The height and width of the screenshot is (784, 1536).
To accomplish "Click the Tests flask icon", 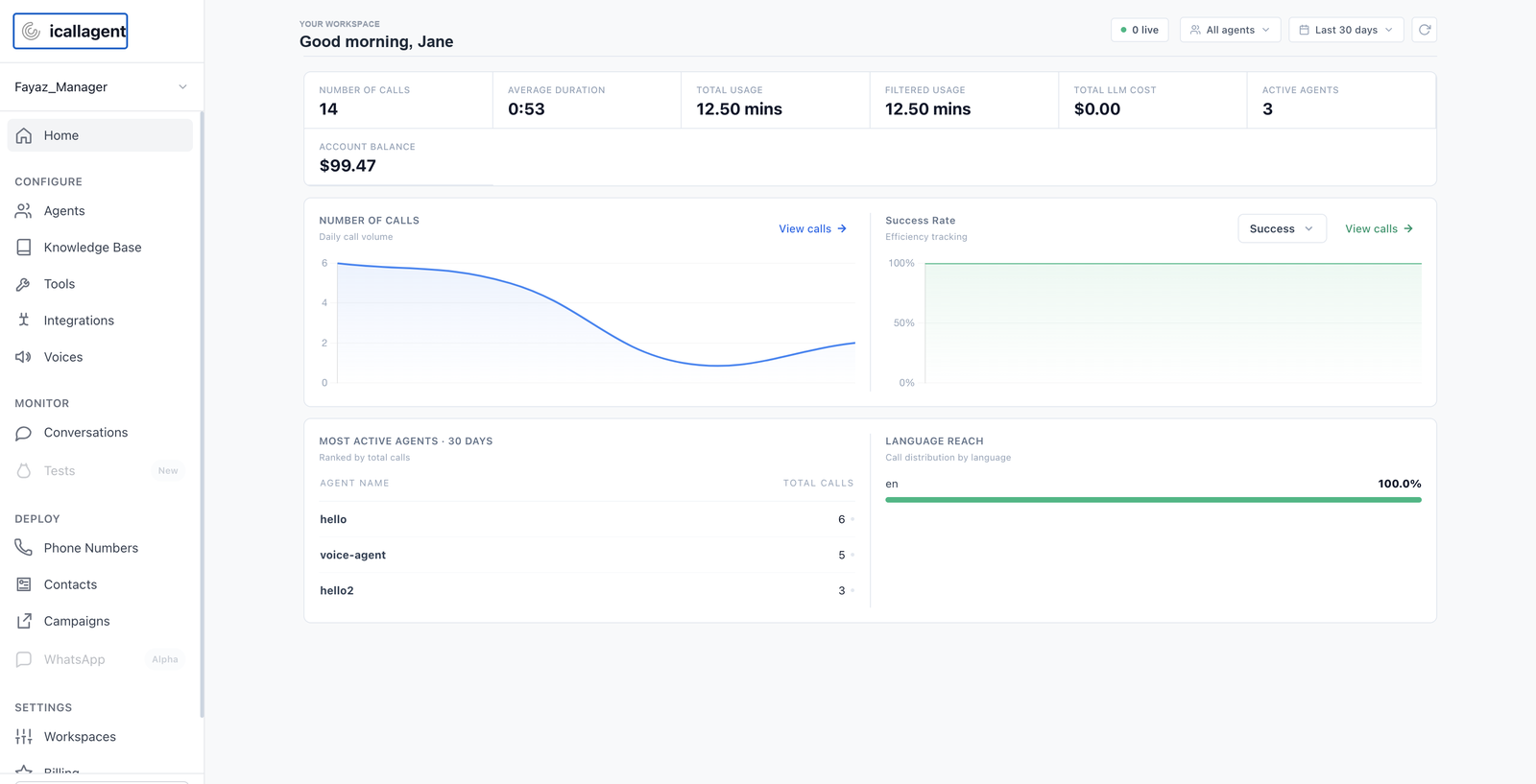I will pyautogui.click(x=24, y=471).
